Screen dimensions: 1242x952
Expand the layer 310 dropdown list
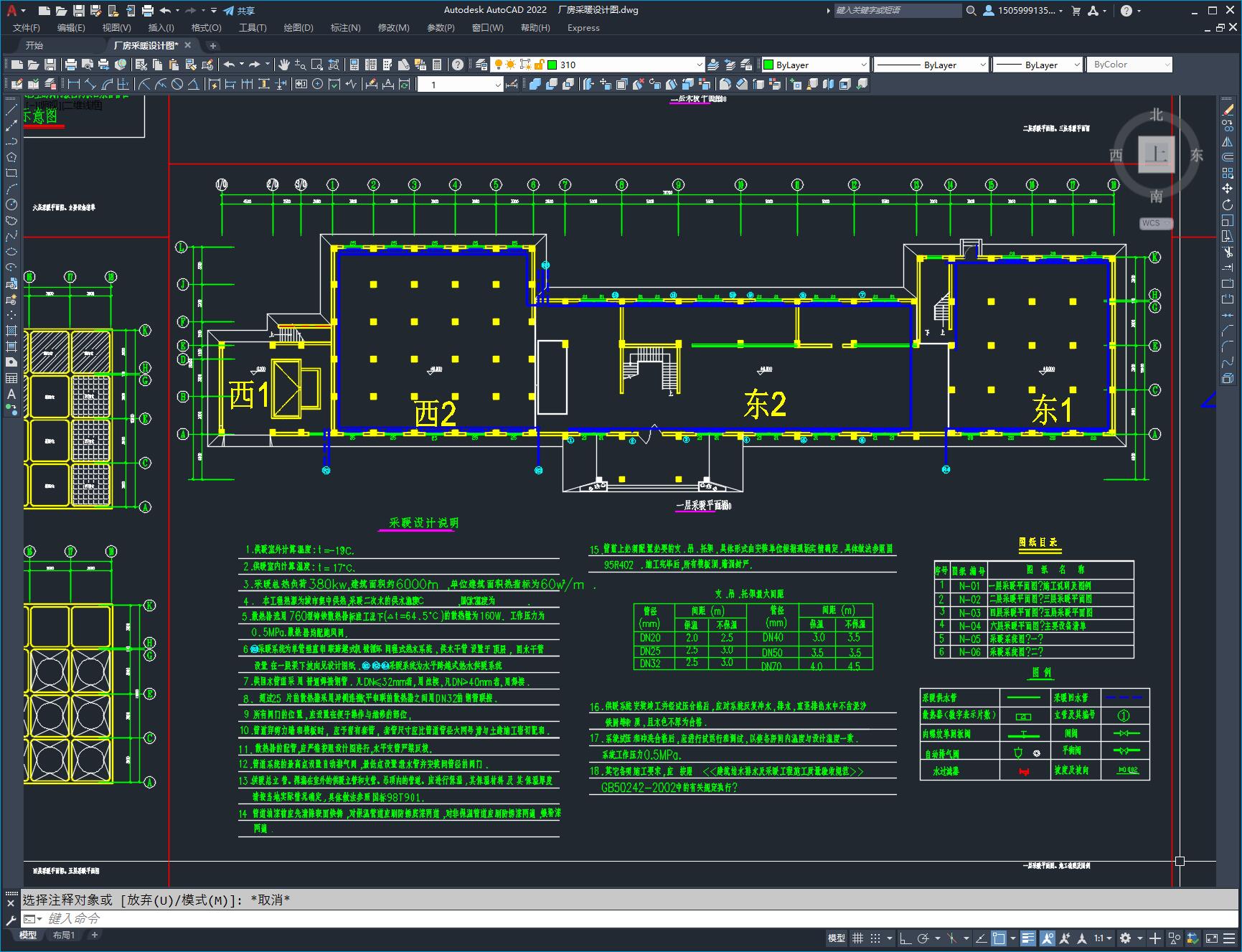700,65
